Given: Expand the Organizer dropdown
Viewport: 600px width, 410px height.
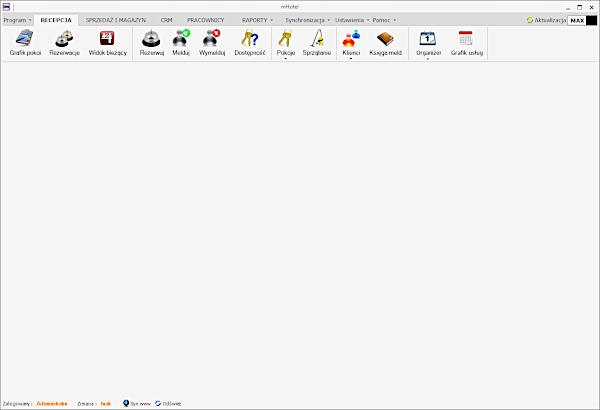Looking at the screenshot, I should 427,59.
